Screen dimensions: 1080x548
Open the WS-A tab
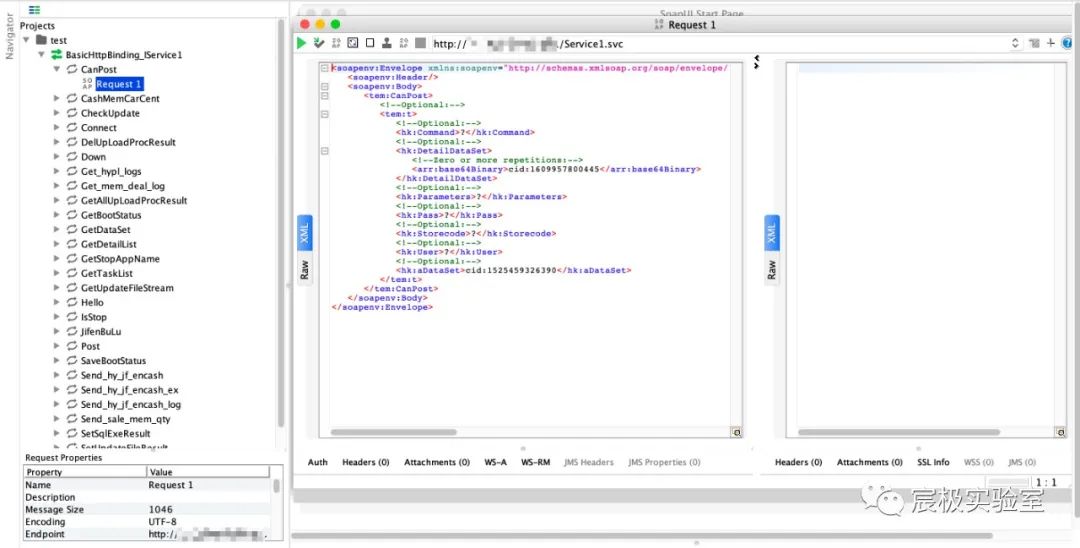pyautogui.click(x=495, y=462)
